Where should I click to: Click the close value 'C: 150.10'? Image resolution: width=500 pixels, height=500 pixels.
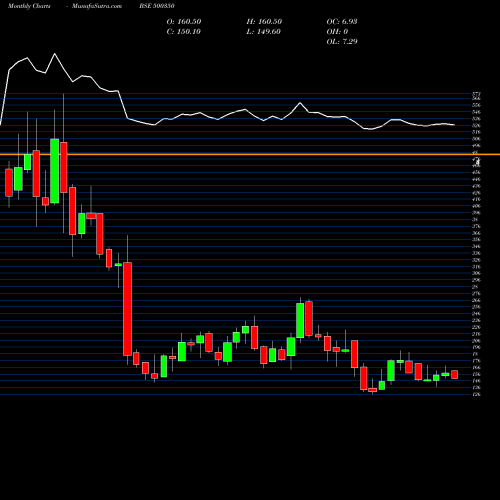click(x=184, y=31)
